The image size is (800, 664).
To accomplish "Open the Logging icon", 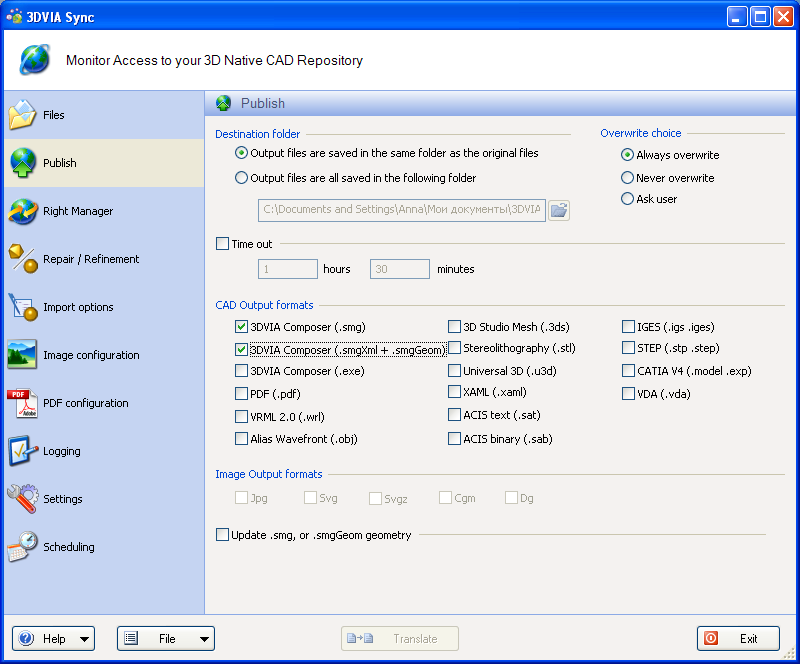I will (x=23, y=451).
